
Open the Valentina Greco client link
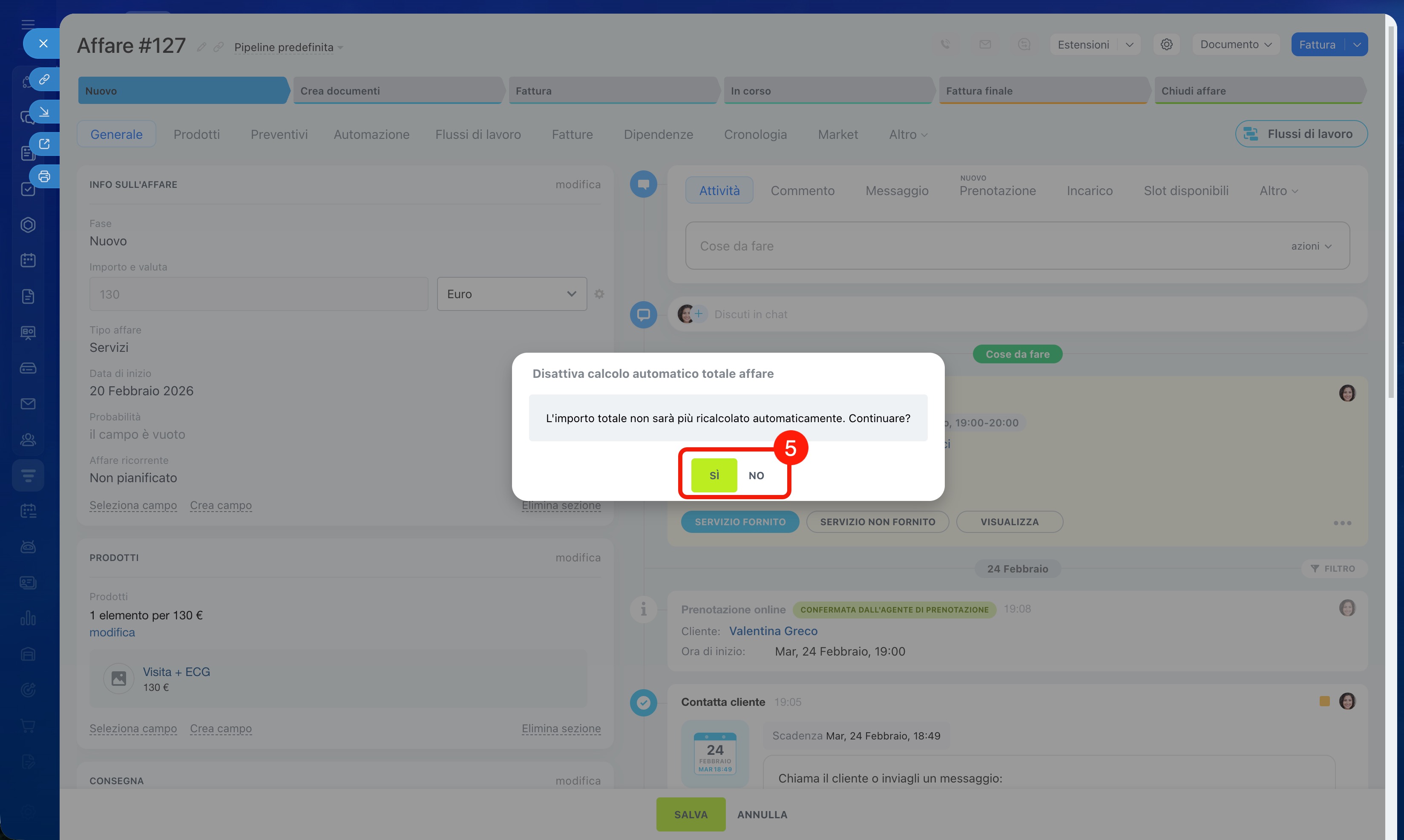(772, 630)
